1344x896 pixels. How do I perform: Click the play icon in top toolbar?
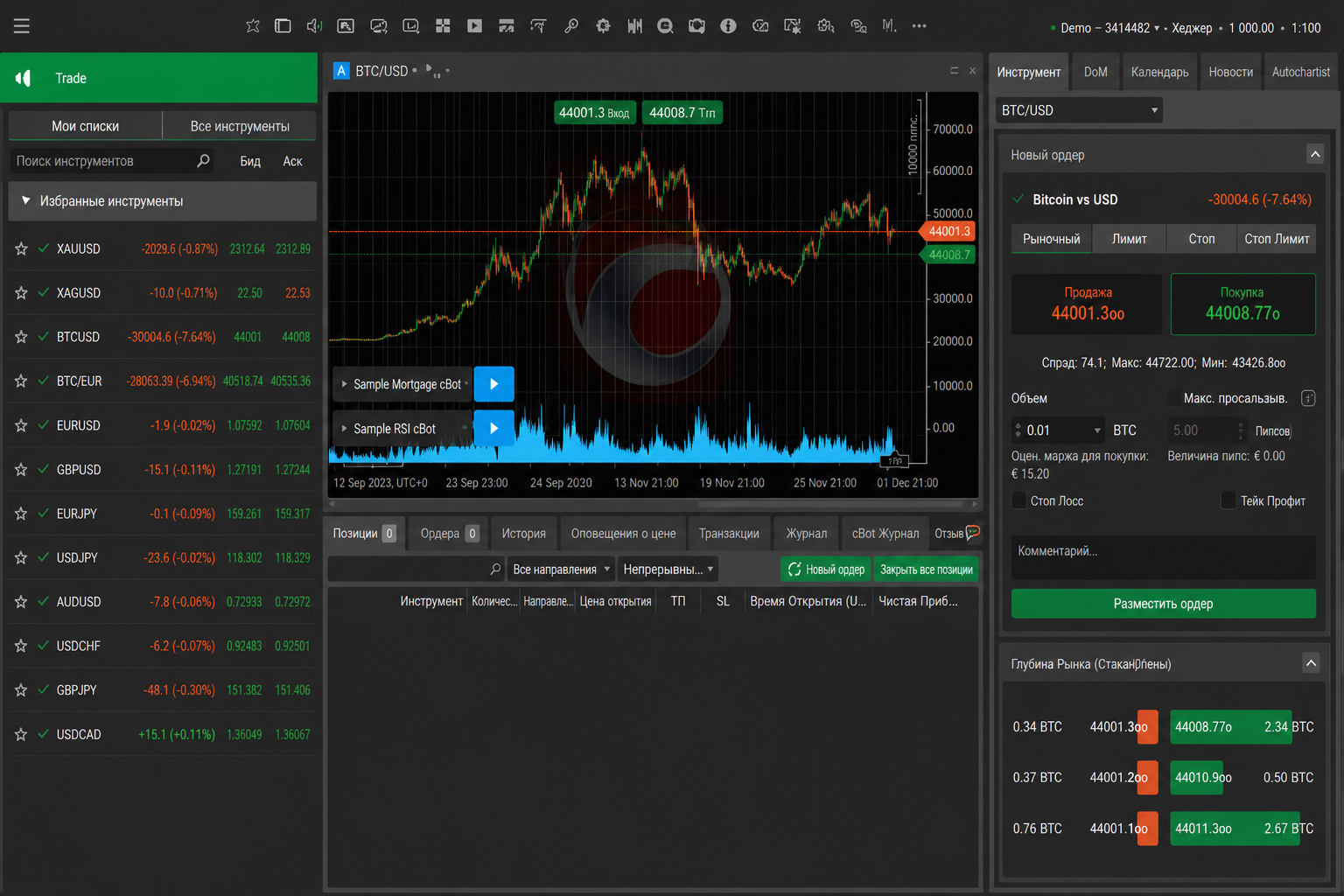point(474,26)
